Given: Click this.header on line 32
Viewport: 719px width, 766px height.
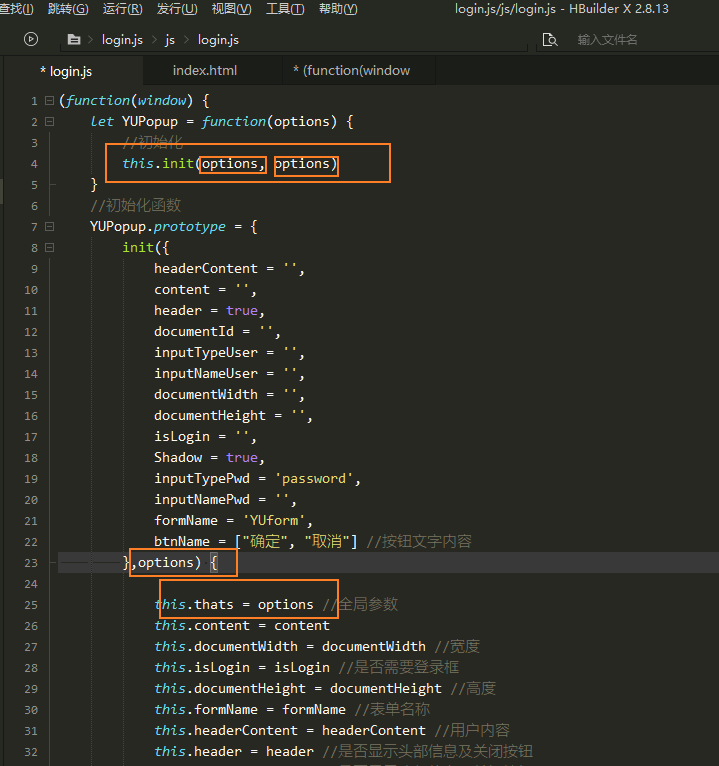Looking at the screenshot, I should pyautogui.click(x=198, y=752).
